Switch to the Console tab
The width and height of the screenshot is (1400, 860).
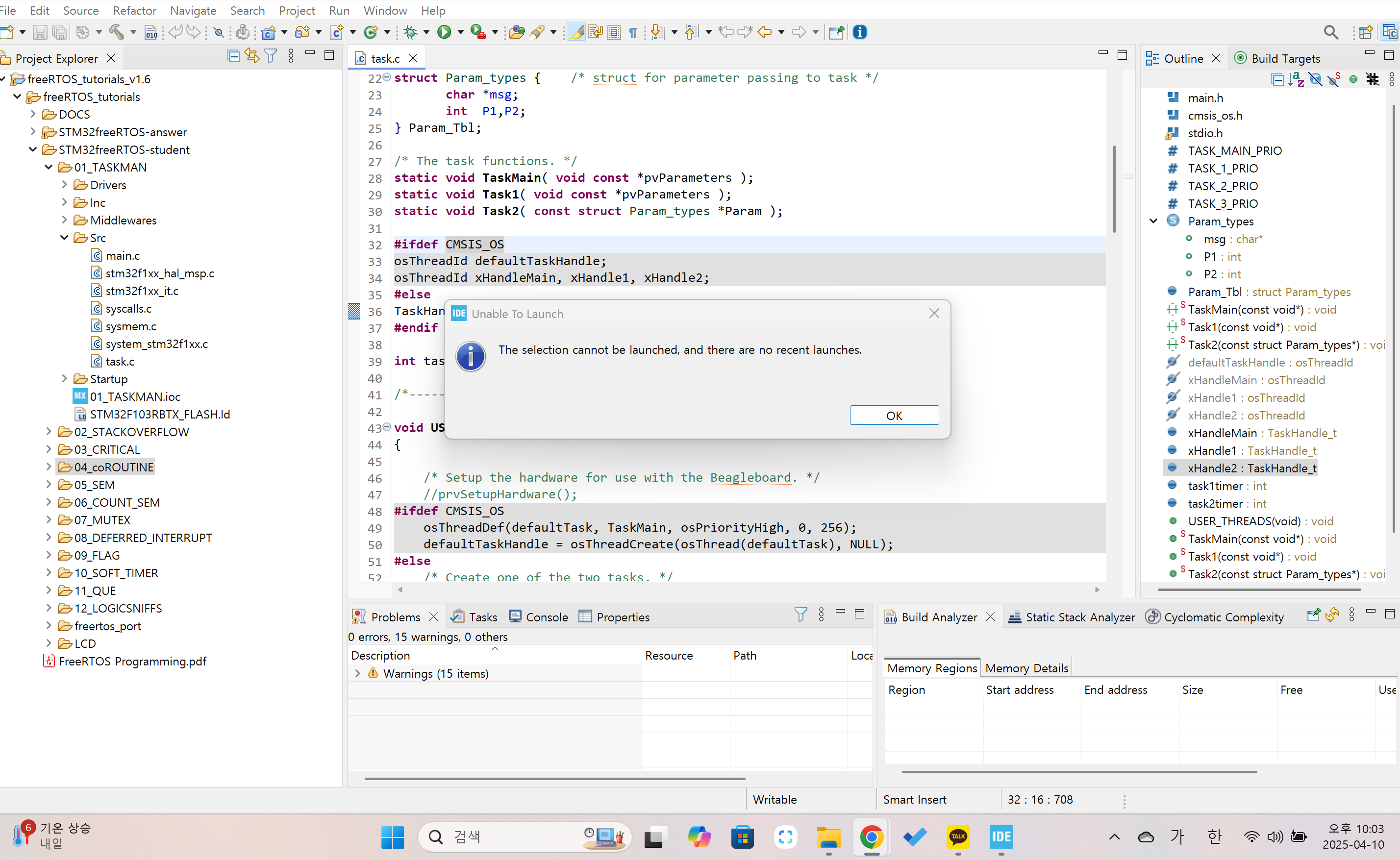tap(539, 617)
